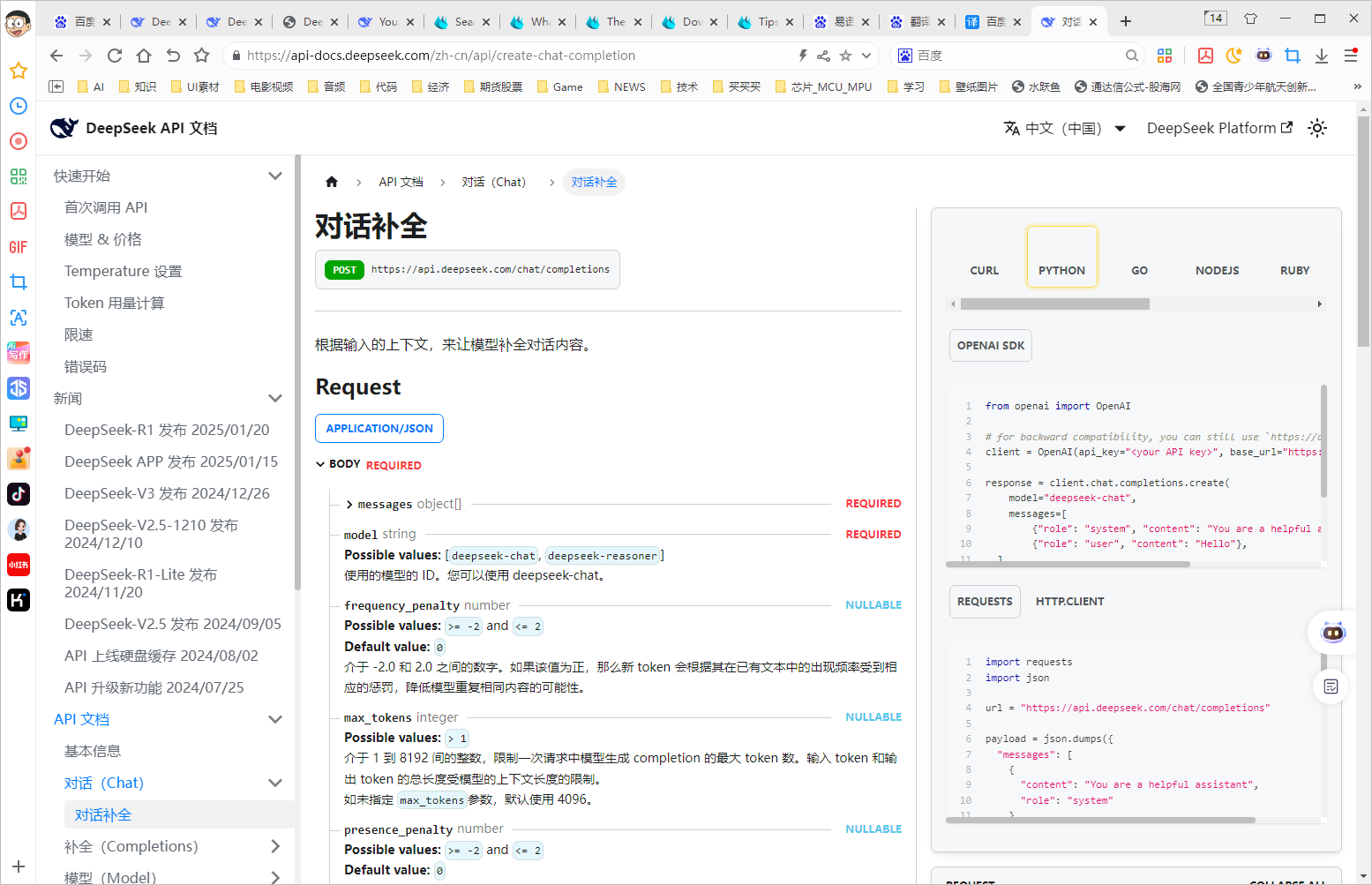Collapse the 对话 (Chat) sidebar group
The image size is (1372, 885).
275,783
